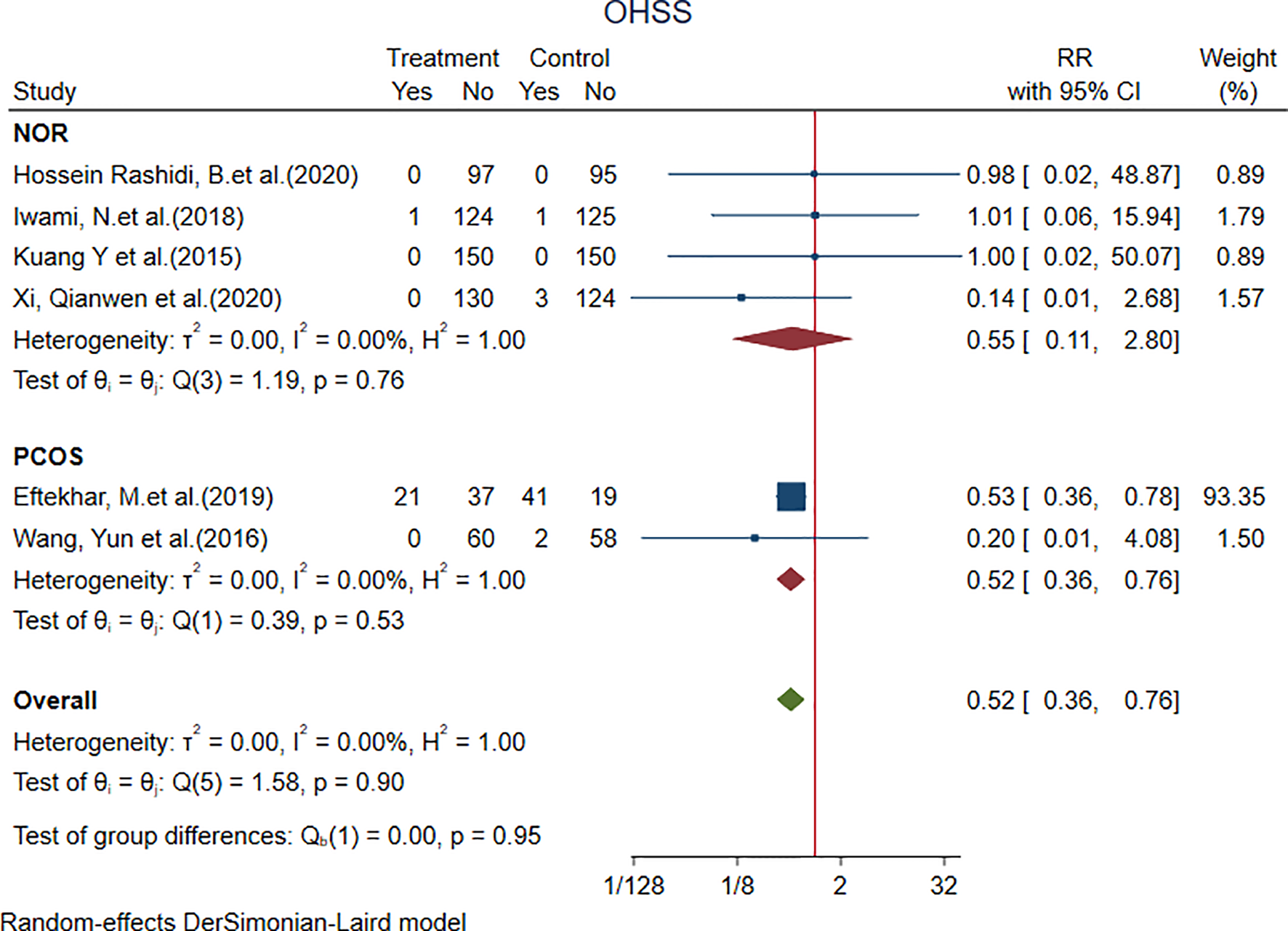Click the Iwami study point estimate marker
Viewport: 1288px width, 931px height.
(815, 215)
